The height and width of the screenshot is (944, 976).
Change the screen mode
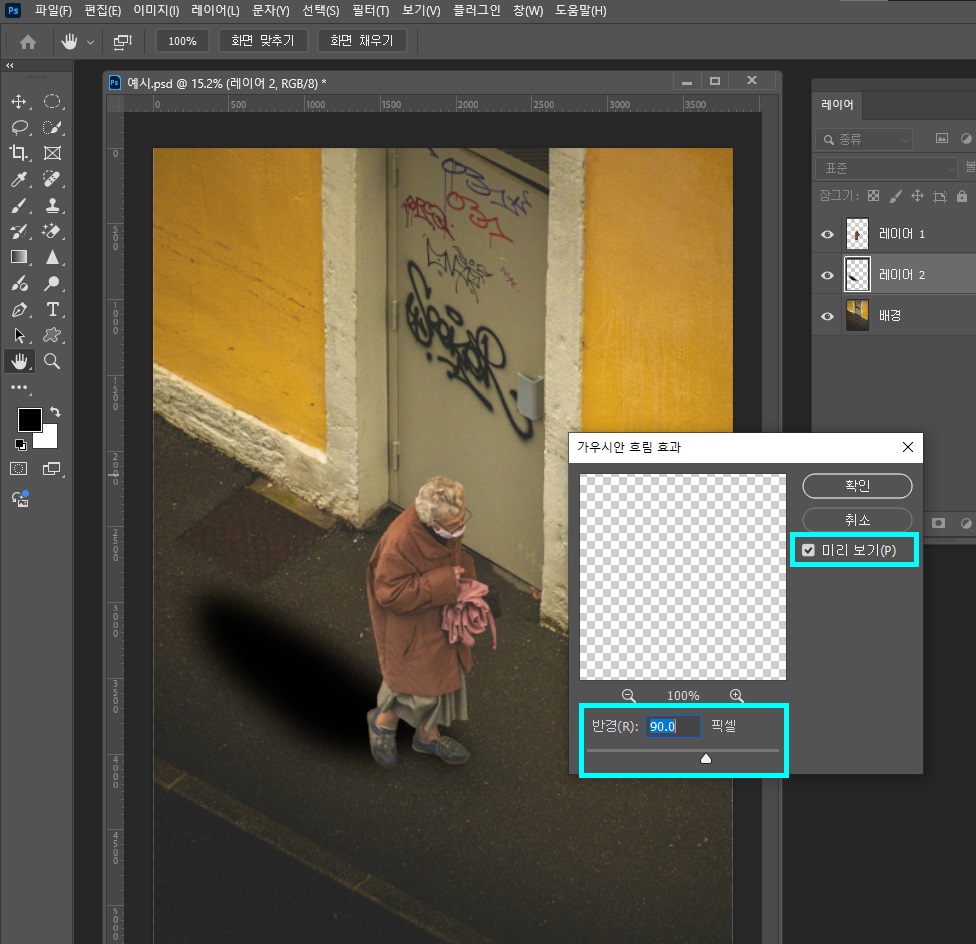[x=52, y=469]
